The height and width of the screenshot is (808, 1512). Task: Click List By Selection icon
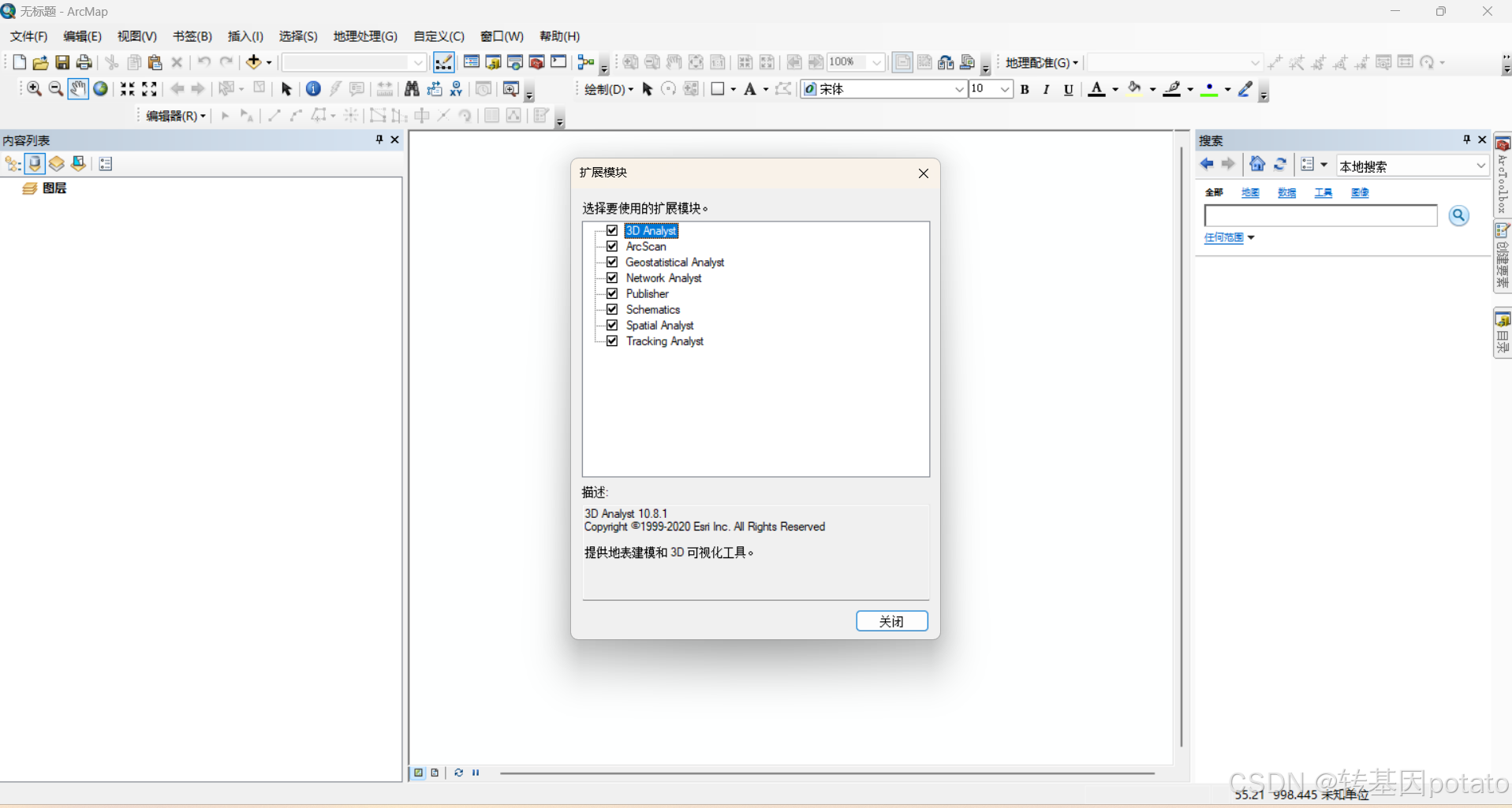click(78, 163)
